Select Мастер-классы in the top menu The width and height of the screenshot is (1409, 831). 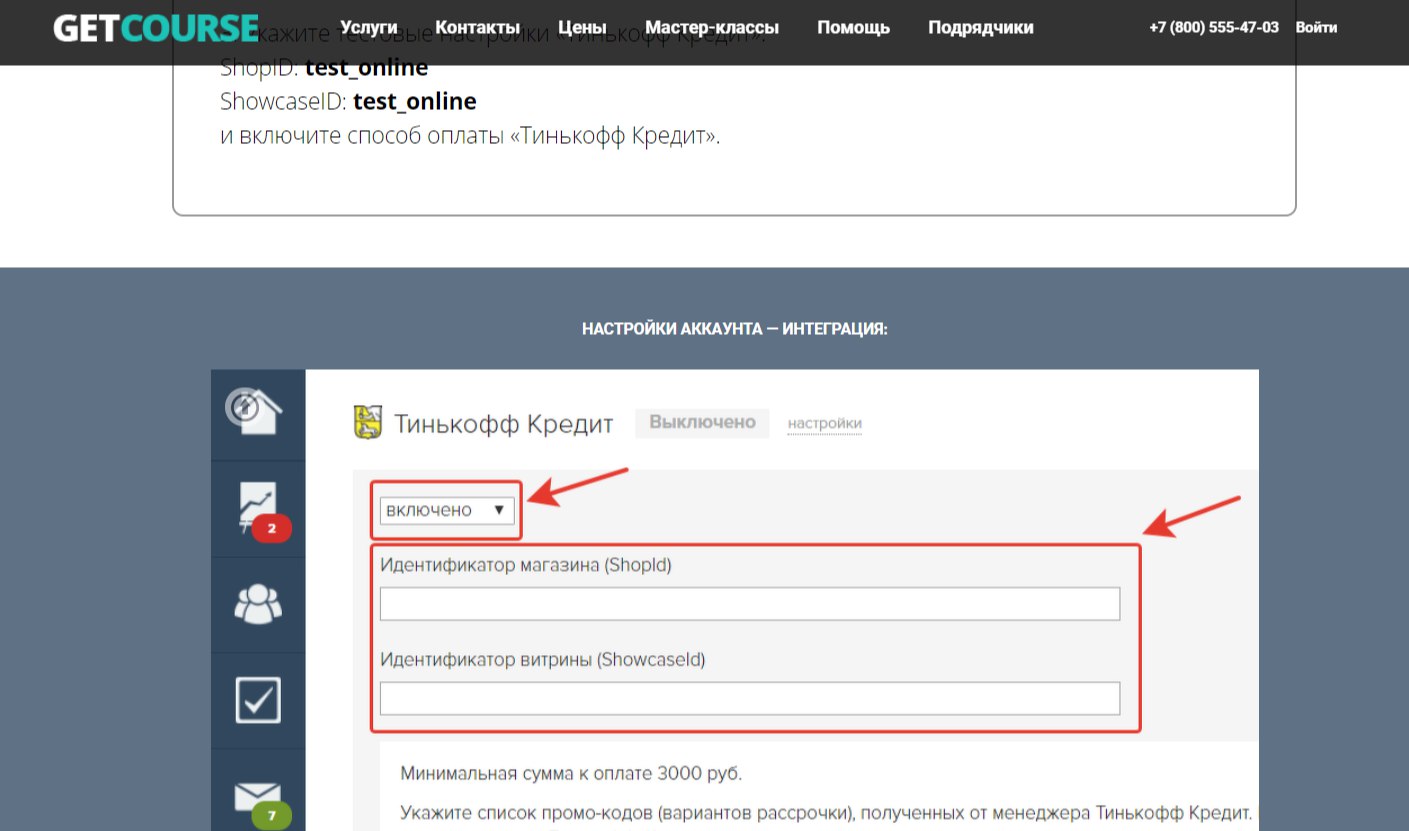tap(712, 28)
